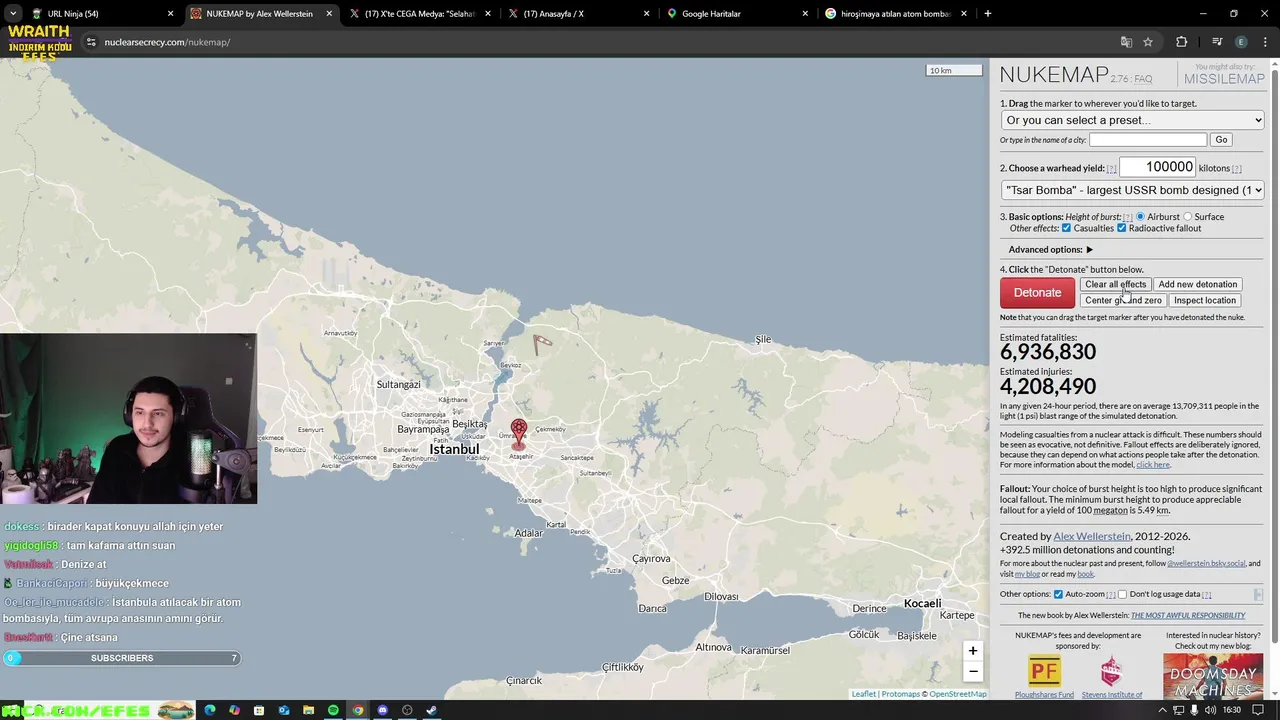Screen dimensions: 1280x720
Task: Open Steam from taskbar
Action: (431, 710)
